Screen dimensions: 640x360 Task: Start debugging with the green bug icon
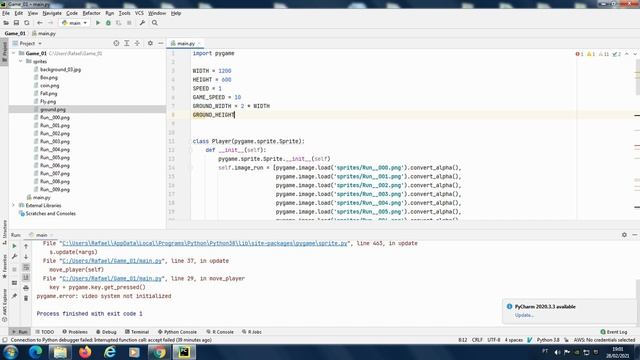pos(108,23)
